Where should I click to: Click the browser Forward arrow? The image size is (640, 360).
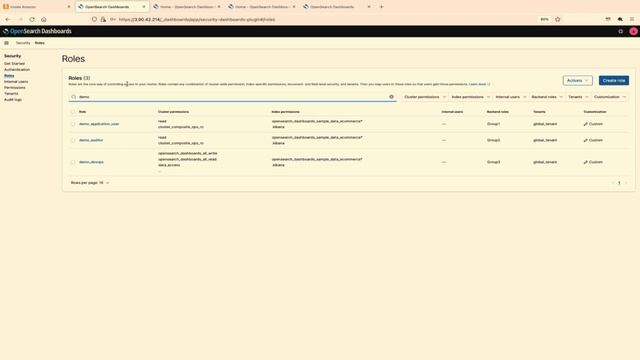[x=20, y=19]
